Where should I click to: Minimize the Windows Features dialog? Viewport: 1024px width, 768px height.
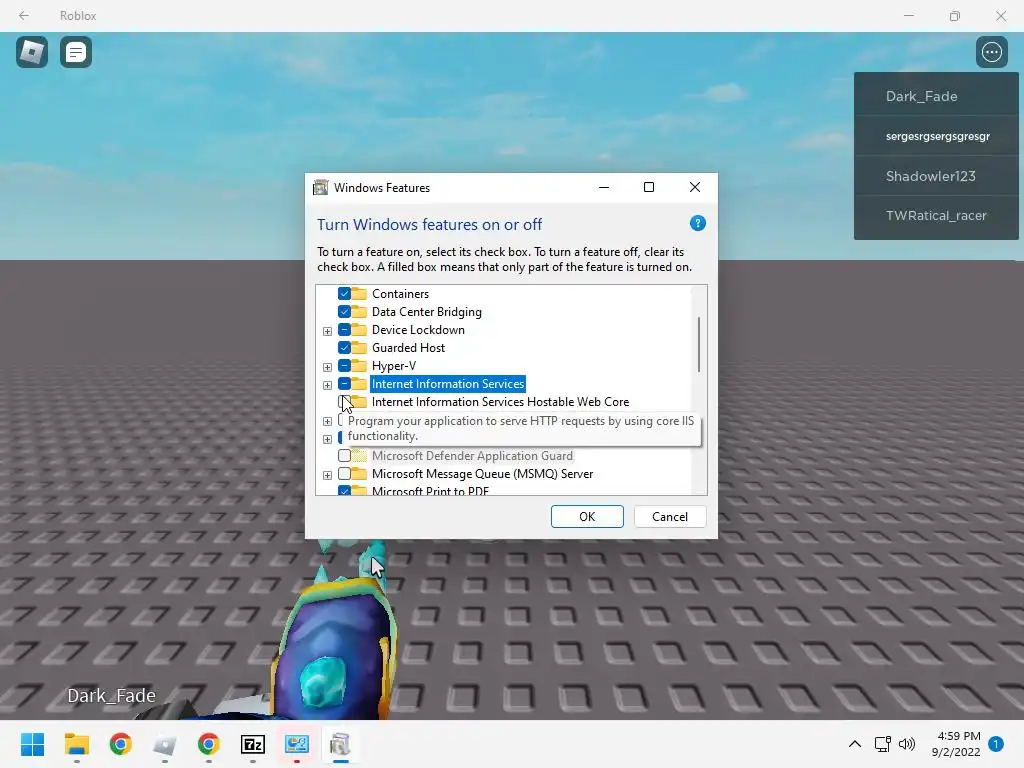(x=604, y=187)
